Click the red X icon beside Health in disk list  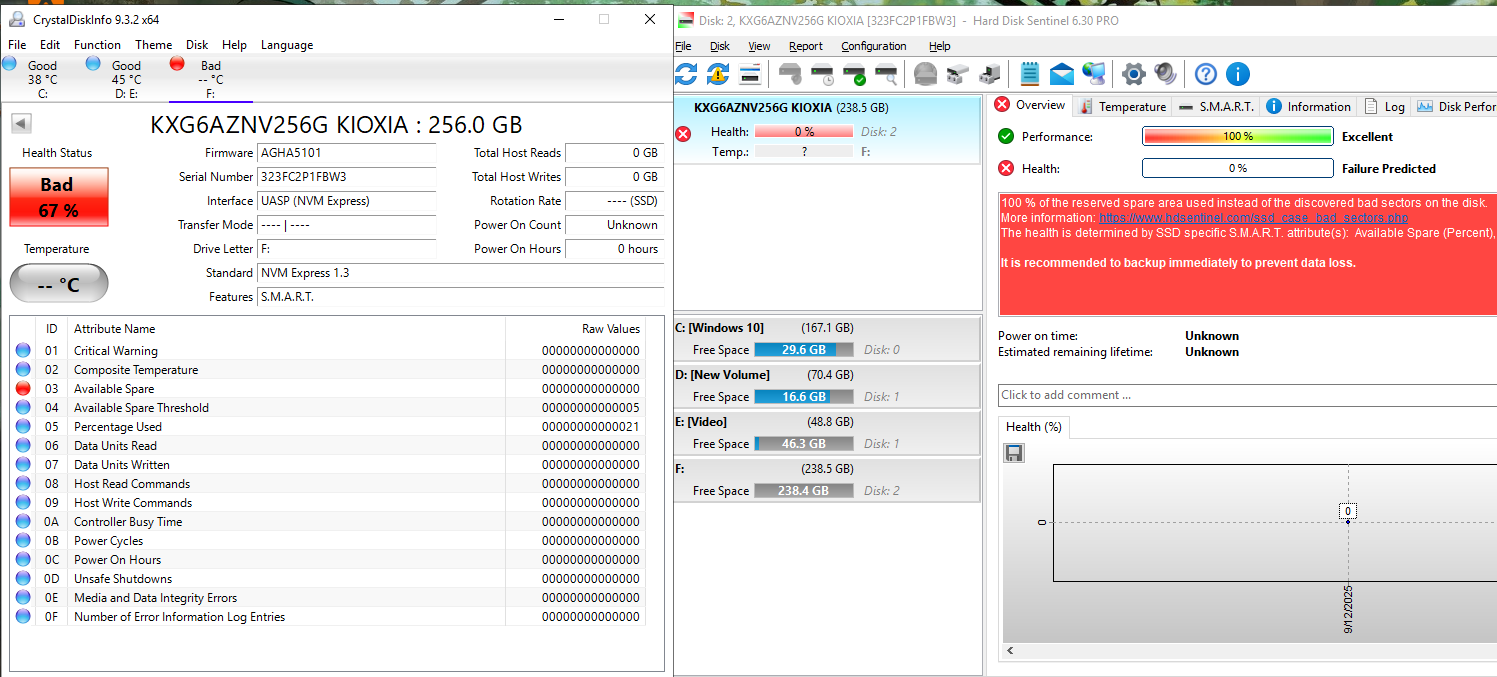point(683,134)
